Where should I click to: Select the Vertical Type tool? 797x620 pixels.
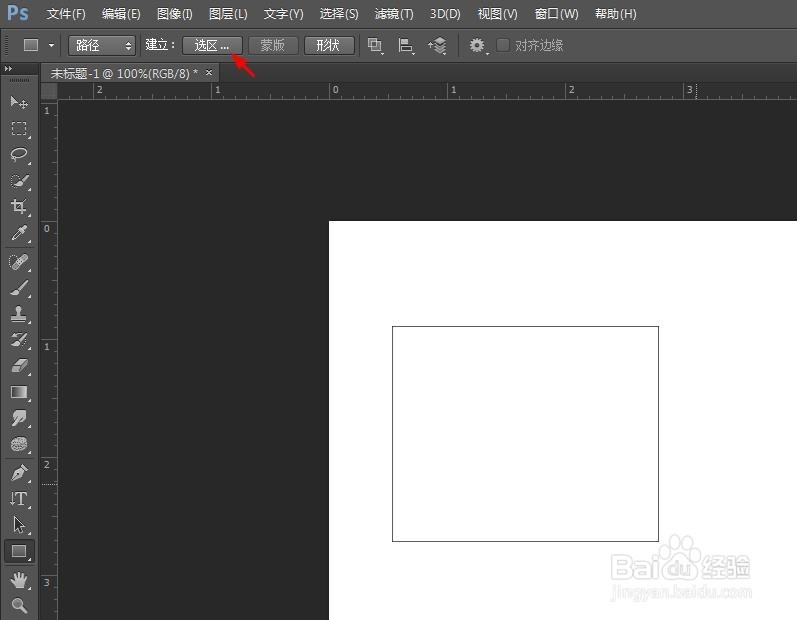[x=19, y=499]
